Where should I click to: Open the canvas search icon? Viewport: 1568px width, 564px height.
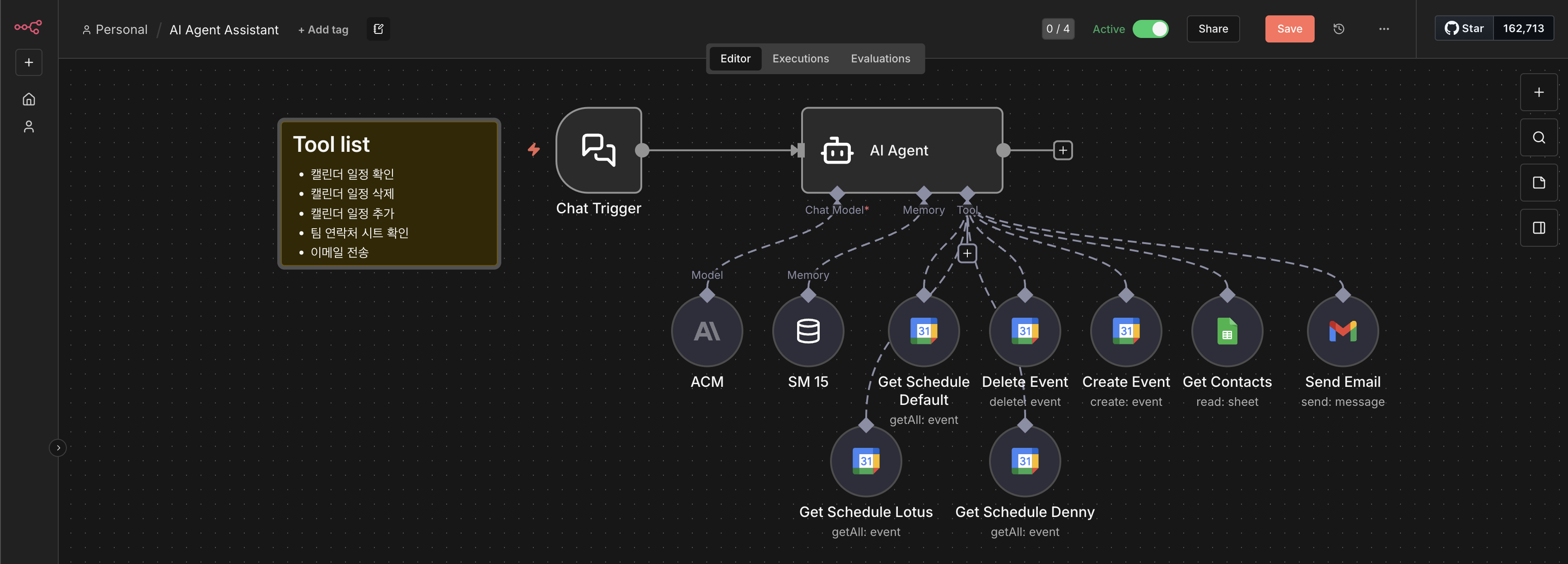[1539, 137]
